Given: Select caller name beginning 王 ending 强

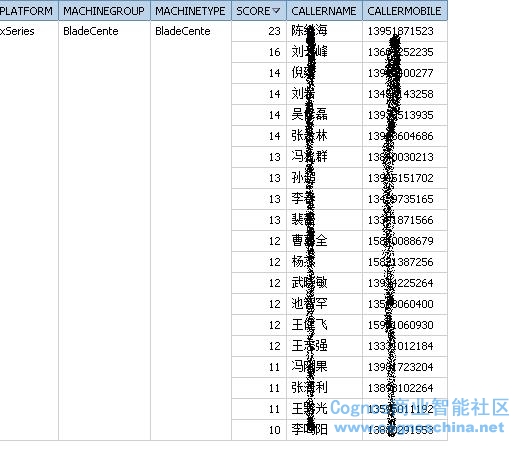Looking at the screenshot, I should tap(309, 346).
